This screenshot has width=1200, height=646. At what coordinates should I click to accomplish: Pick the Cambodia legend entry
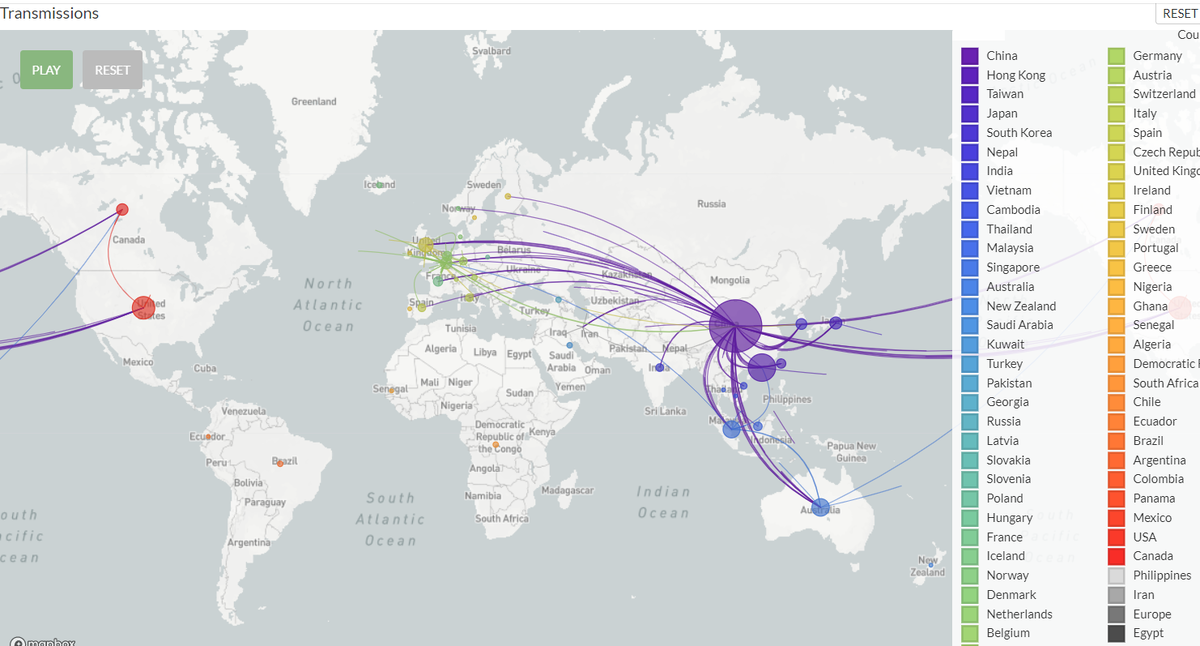pos(1013,210)
